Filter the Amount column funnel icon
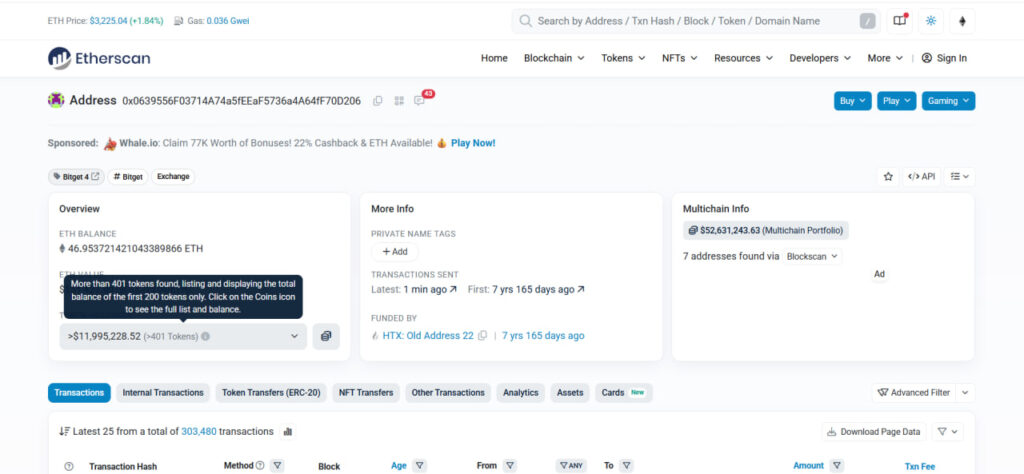 (x=835, y=466)
